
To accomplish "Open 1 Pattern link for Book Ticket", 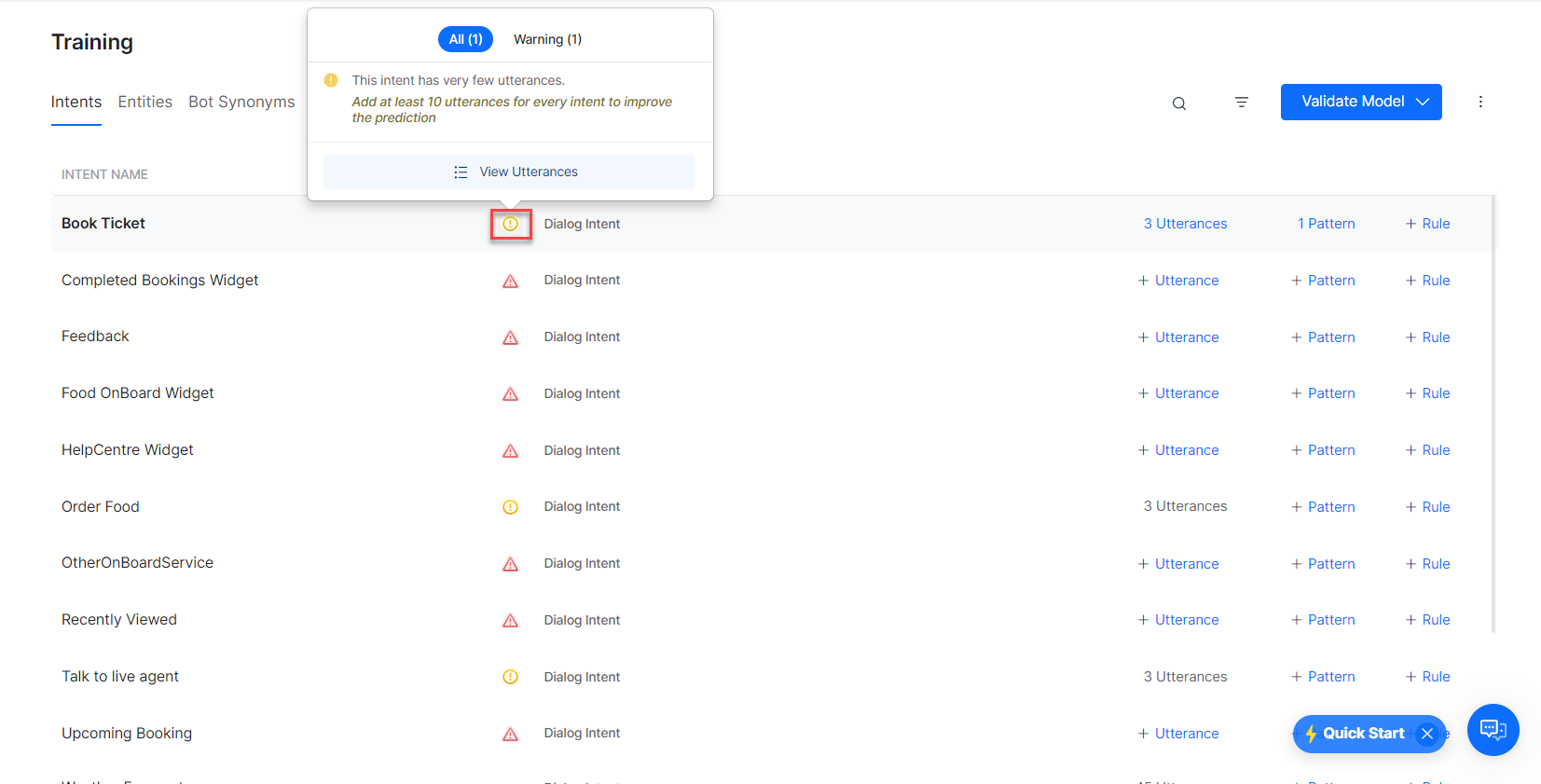I will (x=1326, y=224).
